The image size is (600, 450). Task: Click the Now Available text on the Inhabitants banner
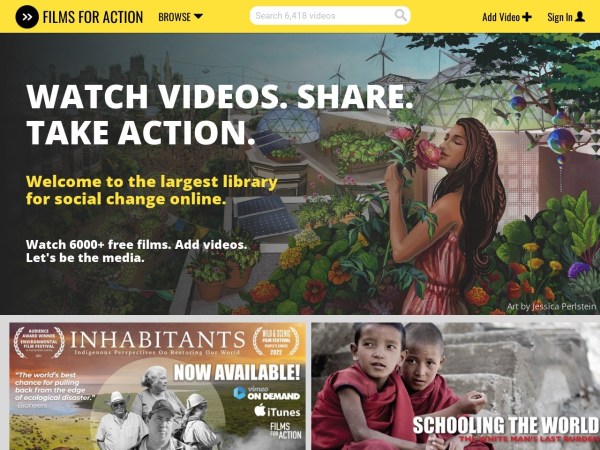[237, 372]
